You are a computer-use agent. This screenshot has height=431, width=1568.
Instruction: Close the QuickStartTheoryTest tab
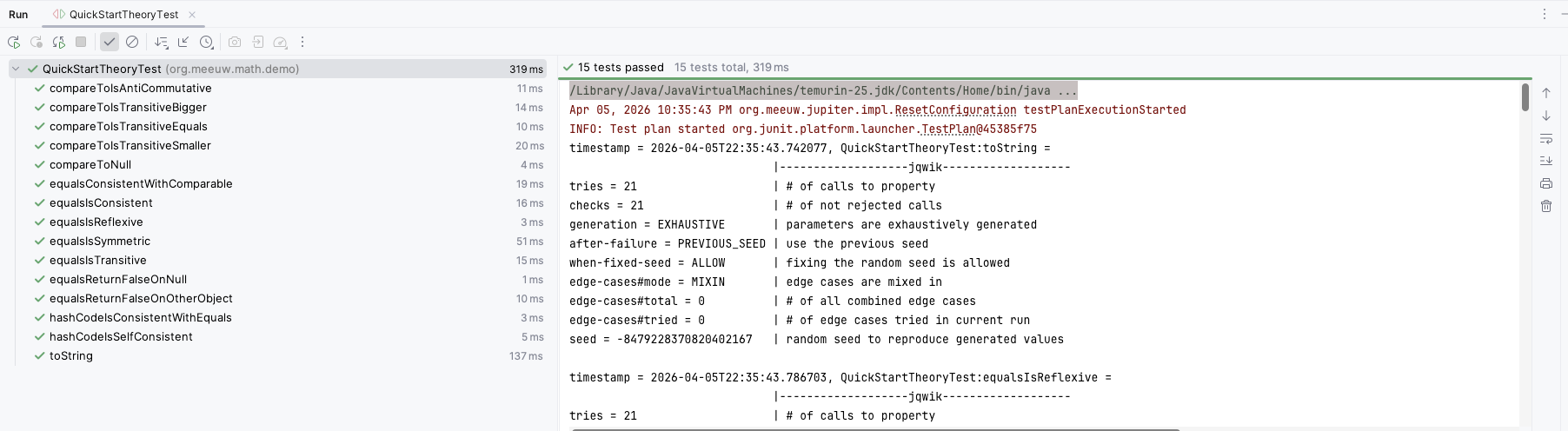[192, 15]
